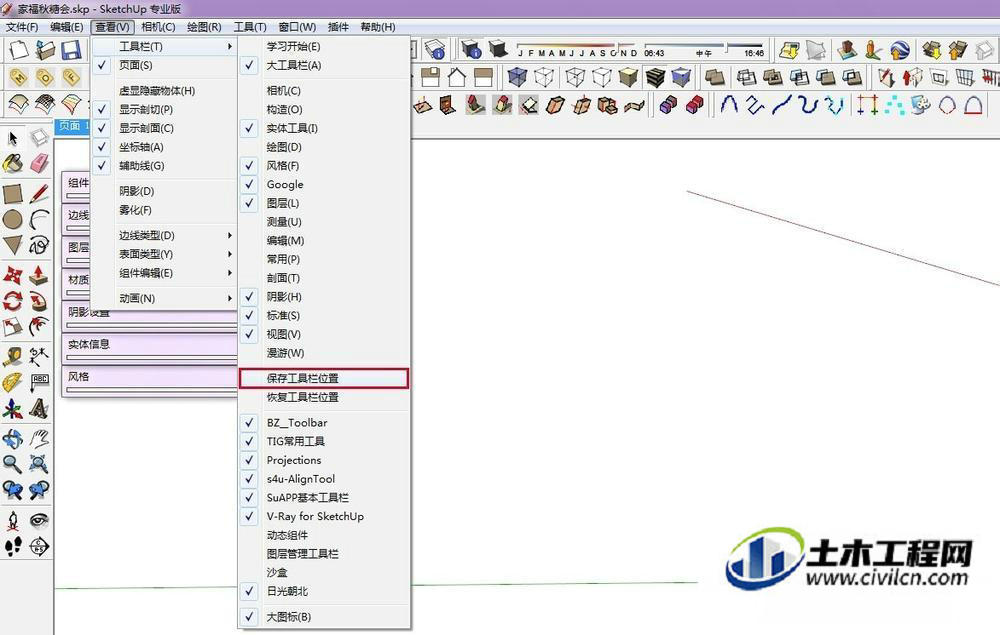Screen dimensions: 1000x635
Task: Open the 绘图(R) menu in the menu bar
Action: 204,27
